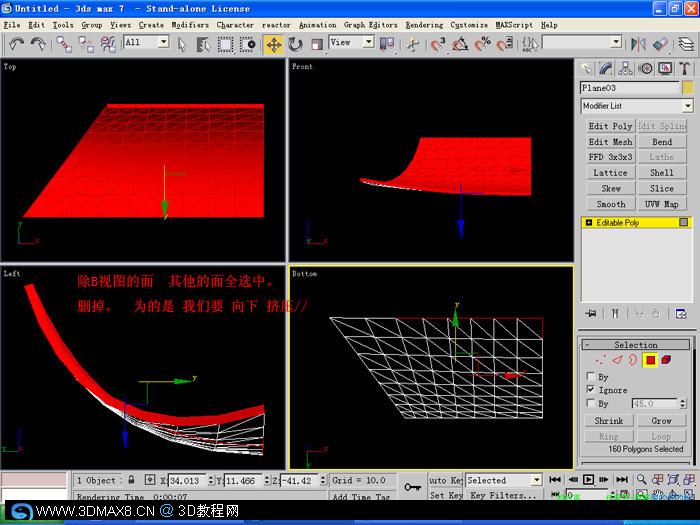Apply the Shell modifier button
This screenshot has height=525, width=700.
pyautogui.click(x=661, y=173)
